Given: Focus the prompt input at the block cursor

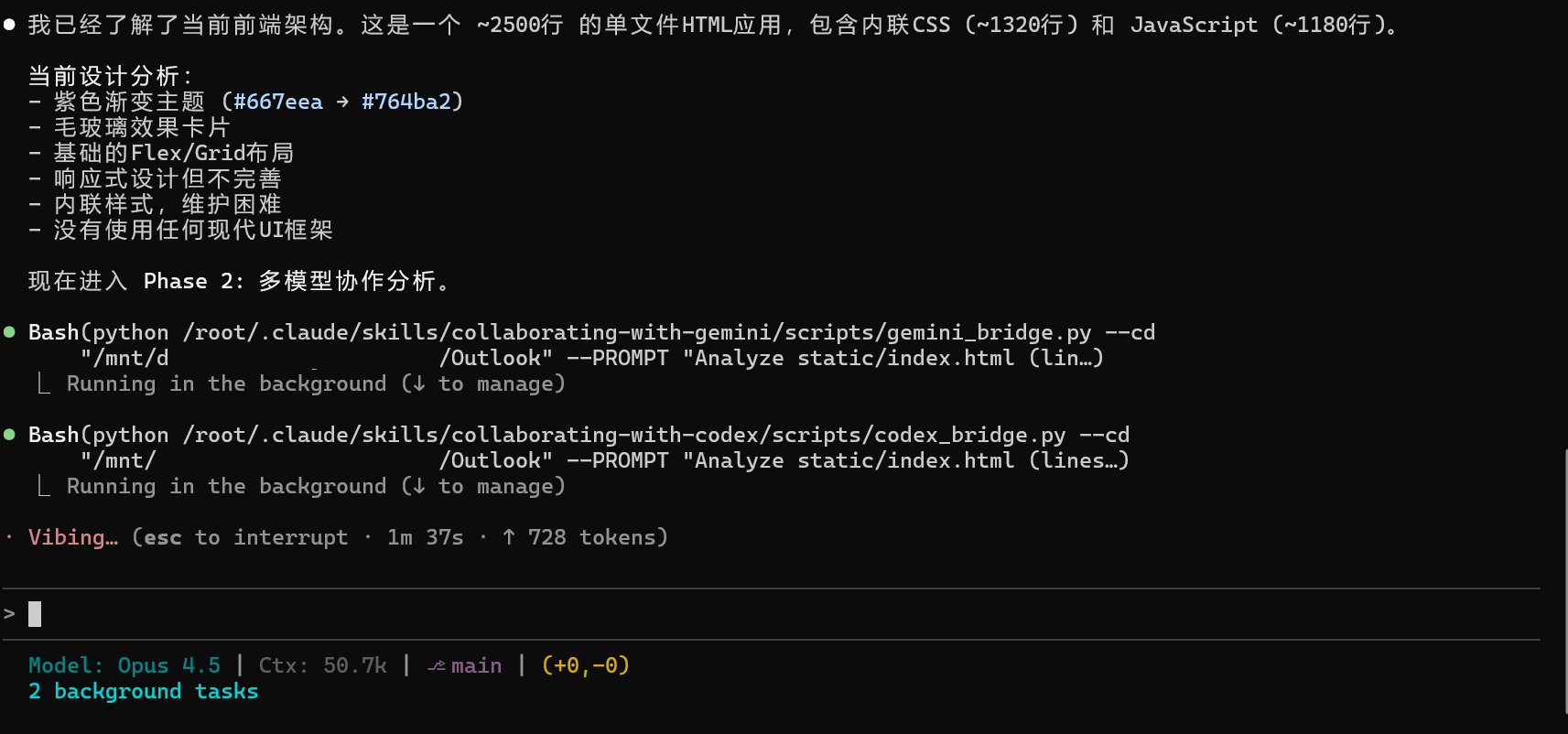Looking at the screenshot, I should coord(35,613).
